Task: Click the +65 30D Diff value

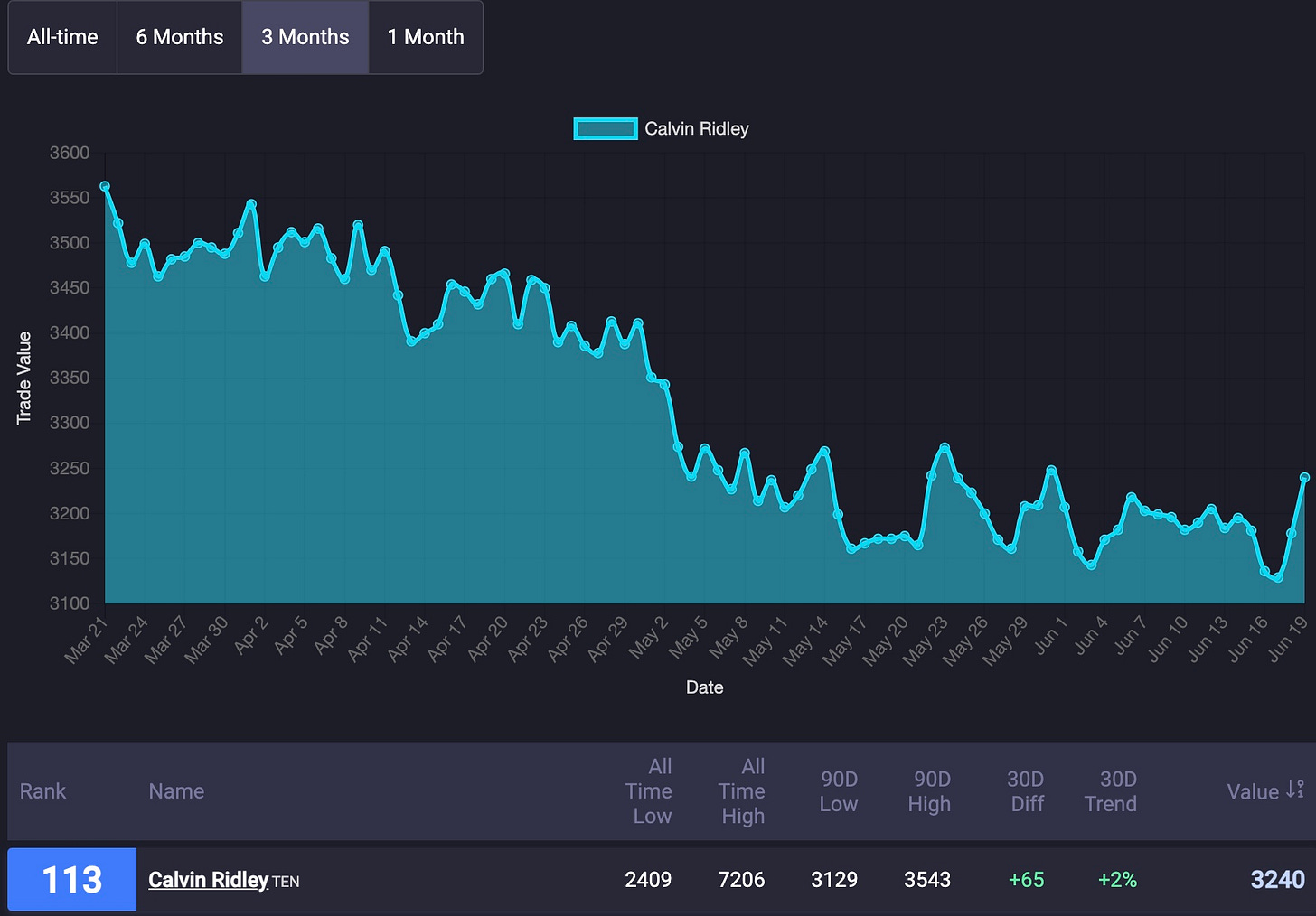Action: (x=1026, y=880)
